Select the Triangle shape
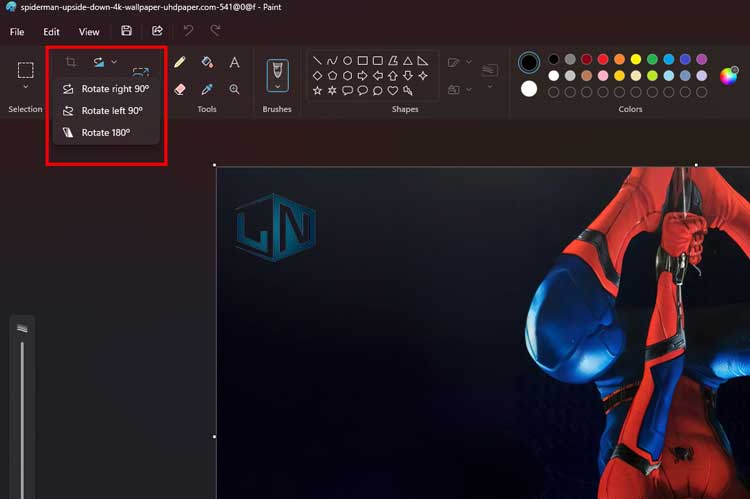The image size is (750, 499). 408,61
